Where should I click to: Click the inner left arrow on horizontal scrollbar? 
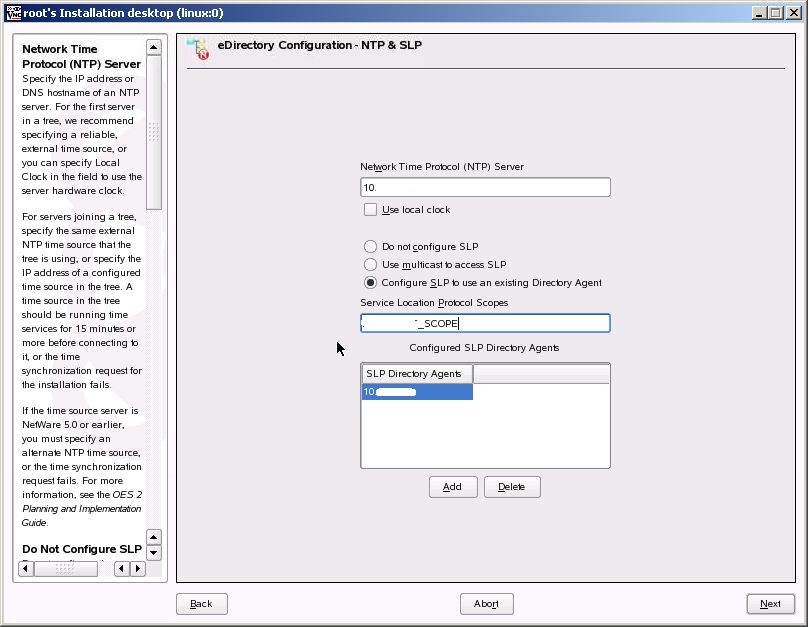point(122,569)
